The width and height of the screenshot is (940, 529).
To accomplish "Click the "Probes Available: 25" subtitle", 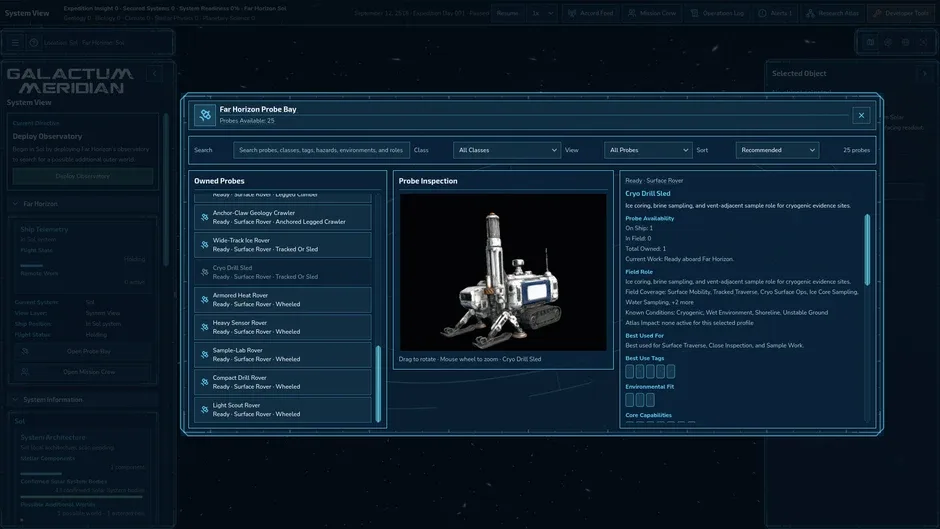I will [x=246, y=121].
